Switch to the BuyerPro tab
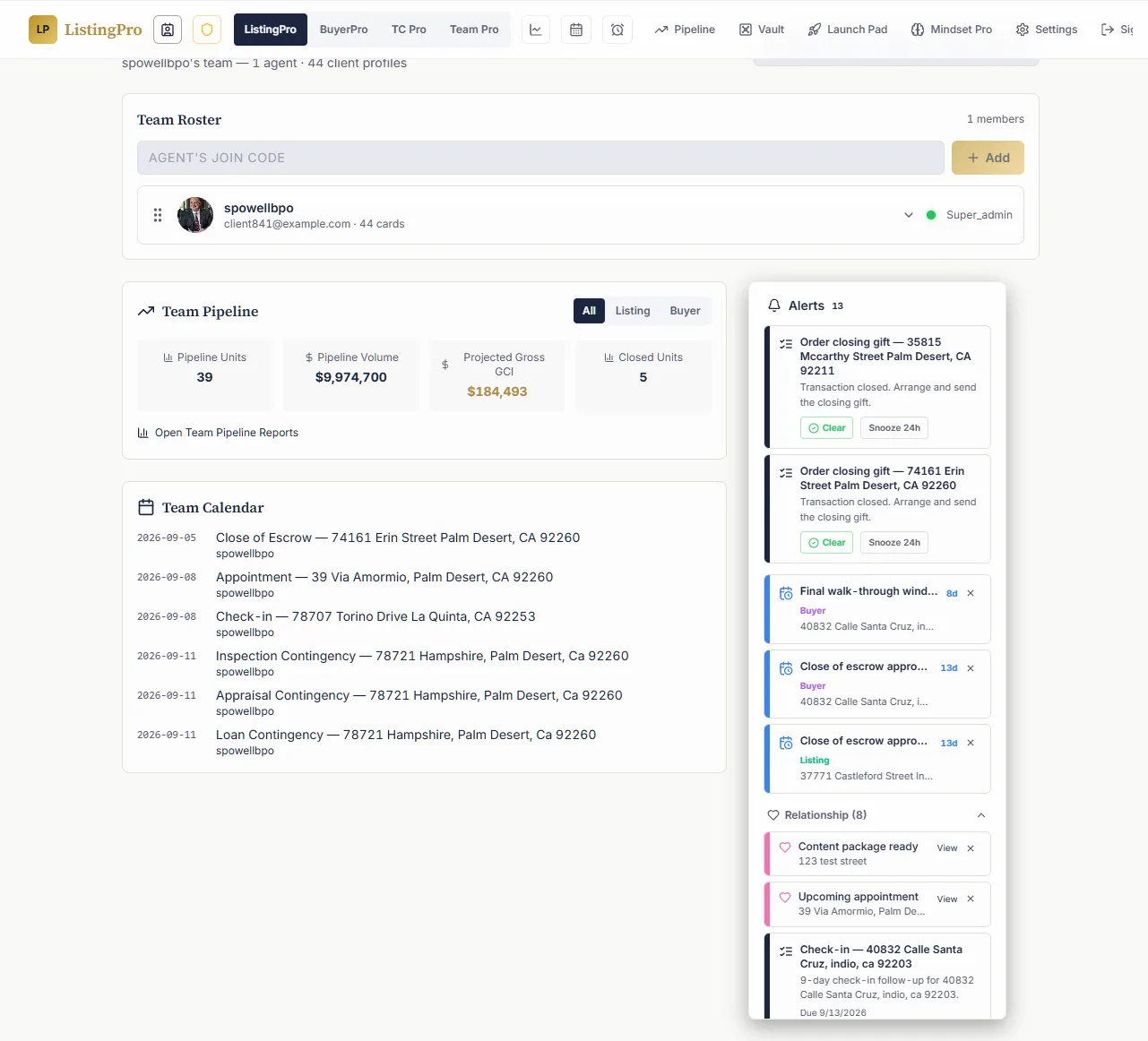 pos(344,30)
